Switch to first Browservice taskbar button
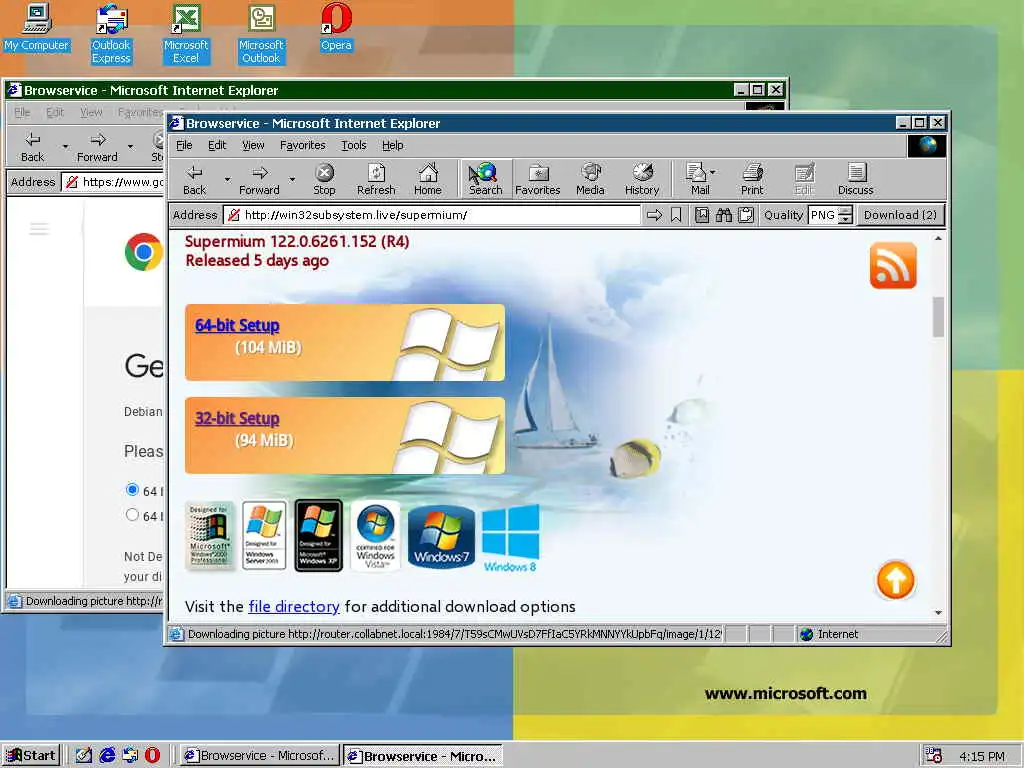The image size is (1024, 768). point(259,755)
